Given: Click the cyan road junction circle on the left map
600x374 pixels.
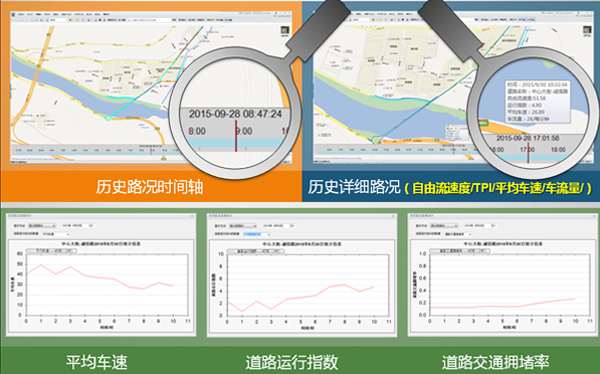Looking at the screenshot, I should click(109, 118).
